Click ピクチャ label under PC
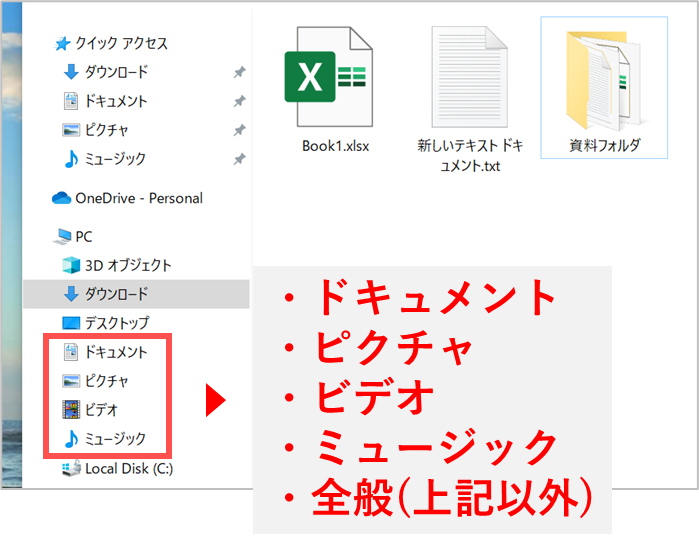The image size is (699, 551). pyautogui.click(x=107, y=381)
